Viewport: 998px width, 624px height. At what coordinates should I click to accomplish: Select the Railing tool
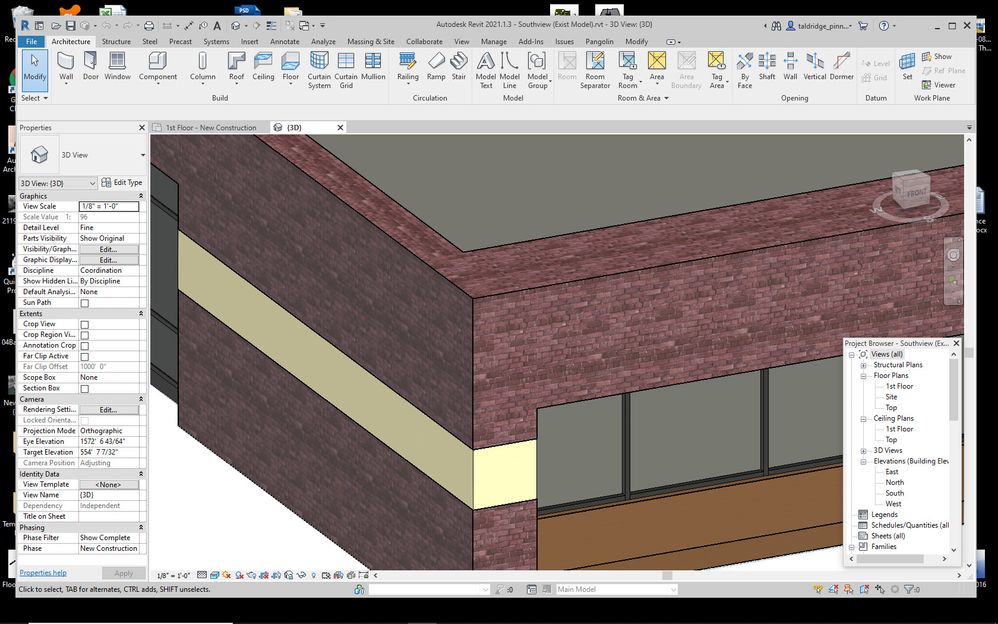[x=408, y=67]
